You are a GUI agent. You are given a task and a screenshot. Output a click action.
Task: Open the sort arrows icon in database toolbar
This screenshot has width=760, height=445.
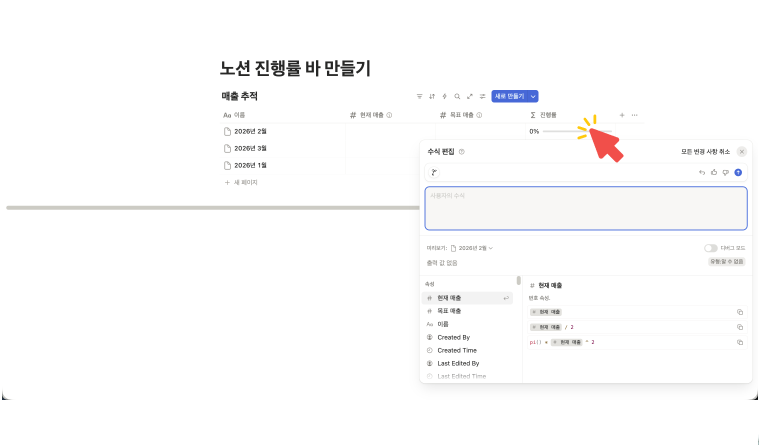point(432,96)
